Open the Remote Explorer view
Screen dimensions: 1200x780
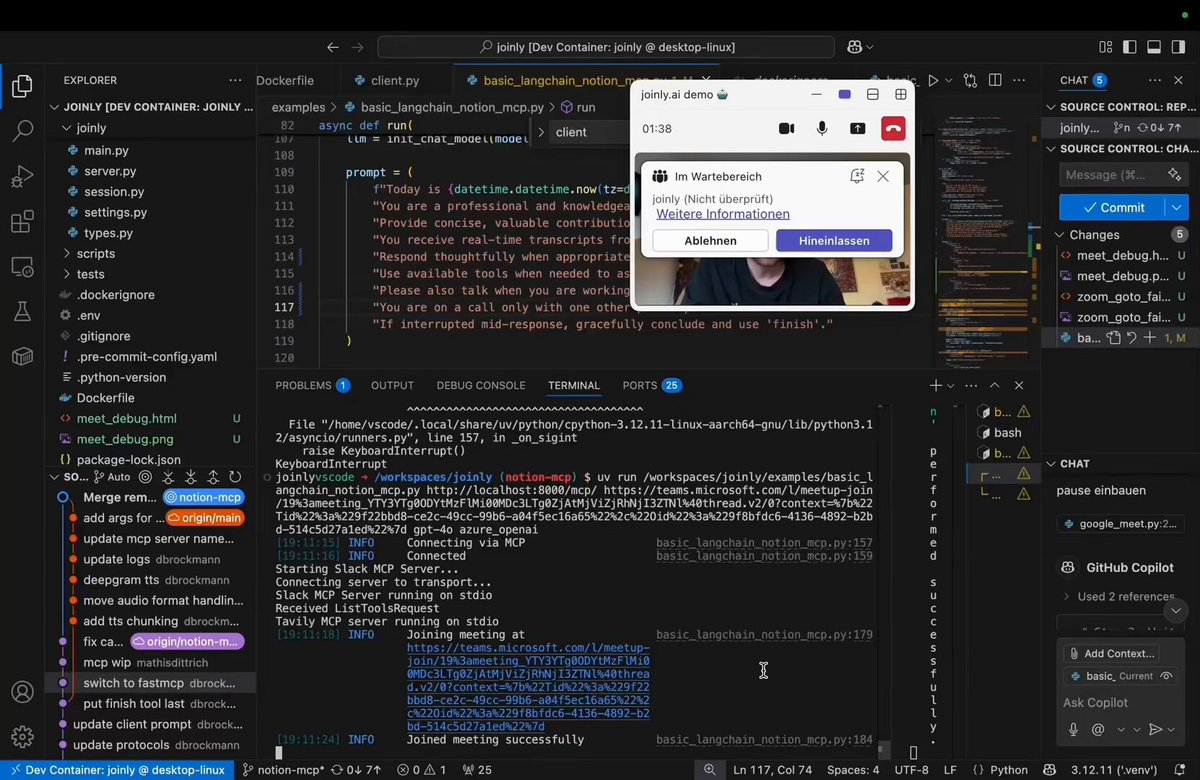[x=22, y=267]
